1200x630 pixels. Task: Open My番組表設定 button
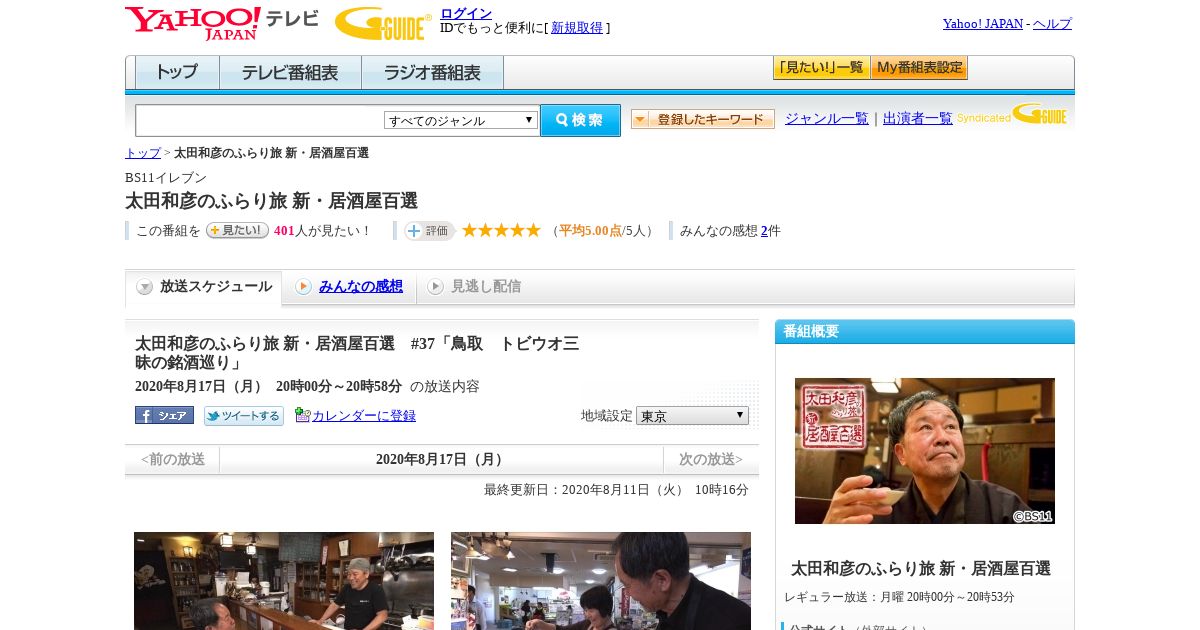919,68
